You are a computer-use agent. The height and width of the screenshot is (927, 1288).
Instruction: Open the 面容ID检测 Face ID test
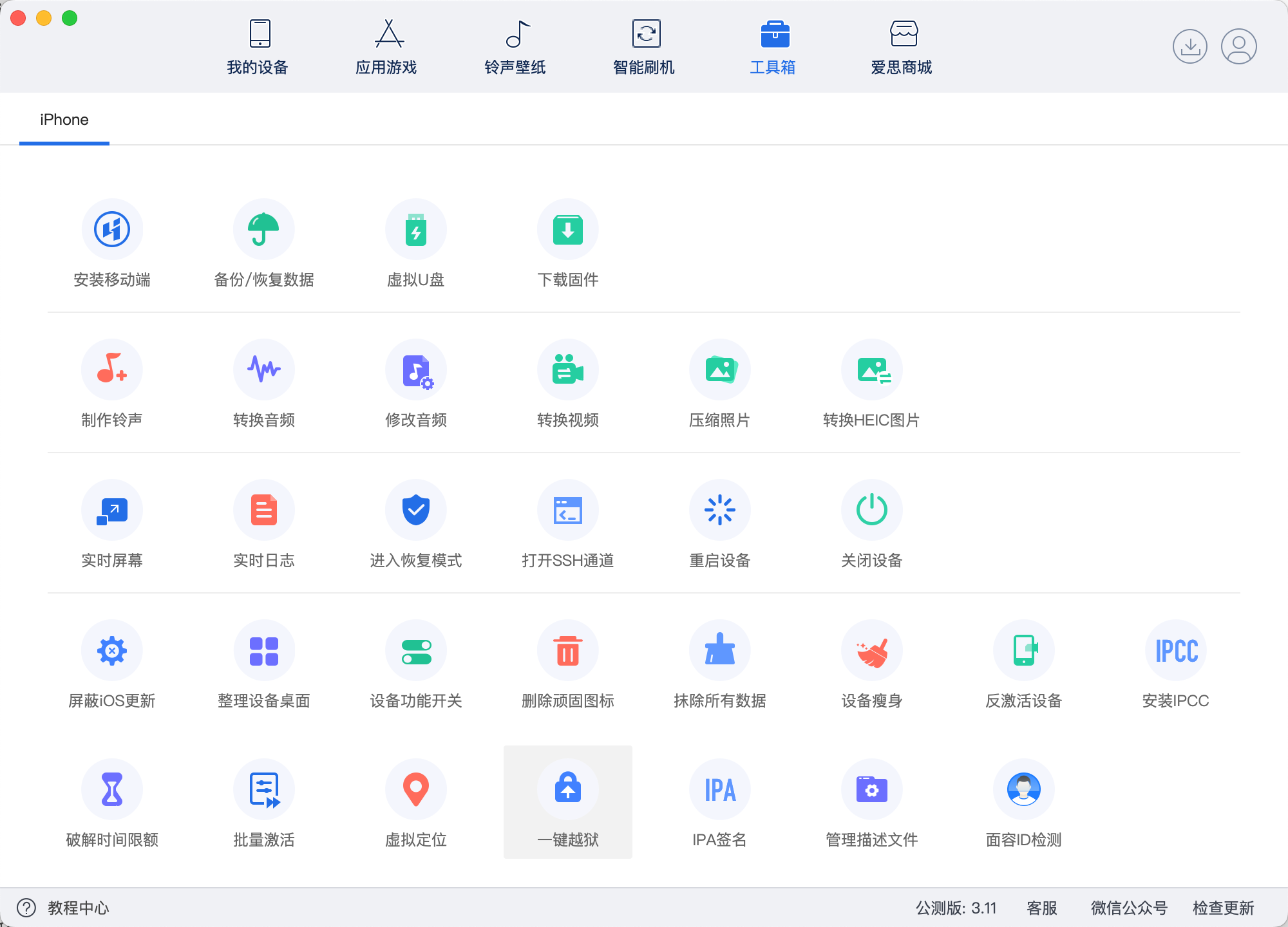1024,803
